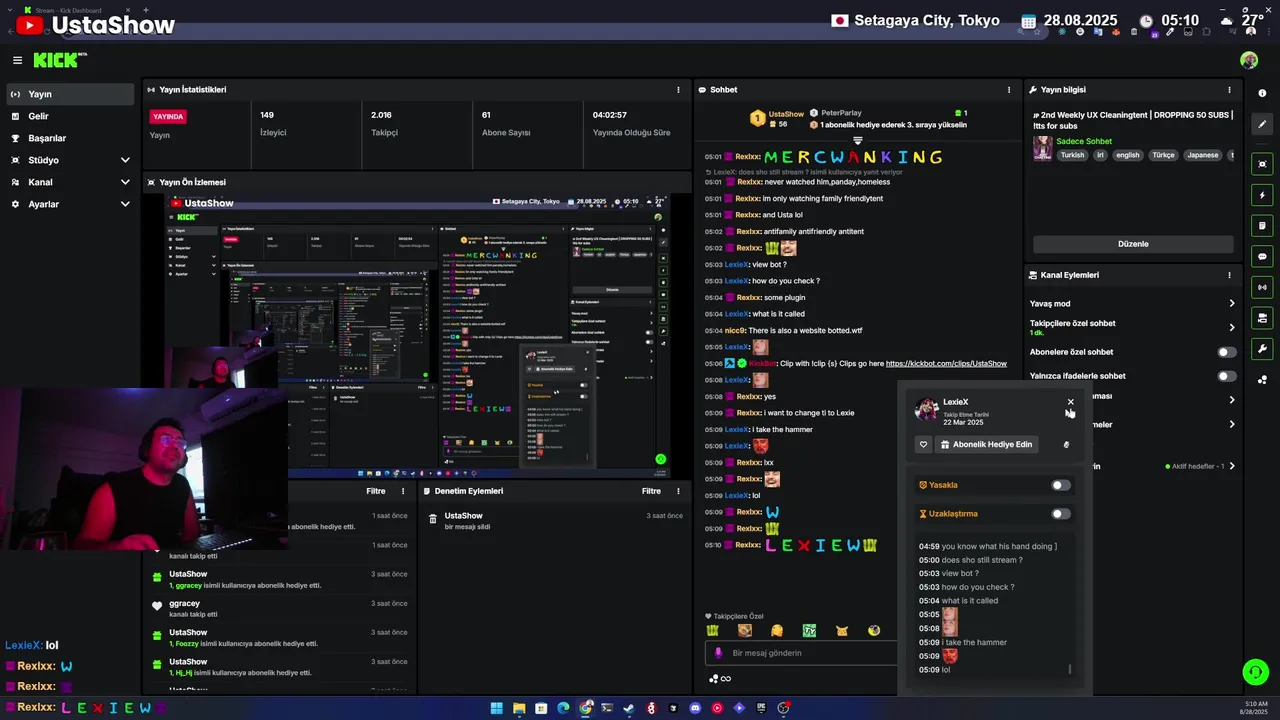Open the hamburger menu beside Kick logo
This screenshot has height=720, width=1280.
[17, 60]
